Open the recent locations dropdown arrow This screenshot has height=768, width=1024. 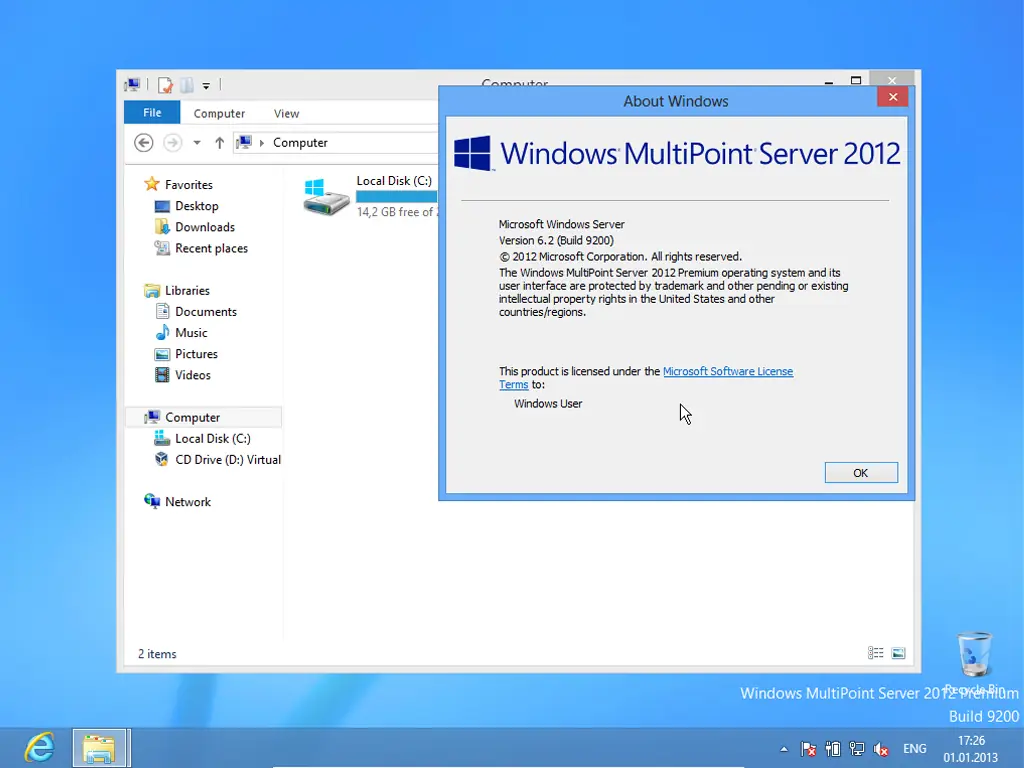tap(197, 142)
